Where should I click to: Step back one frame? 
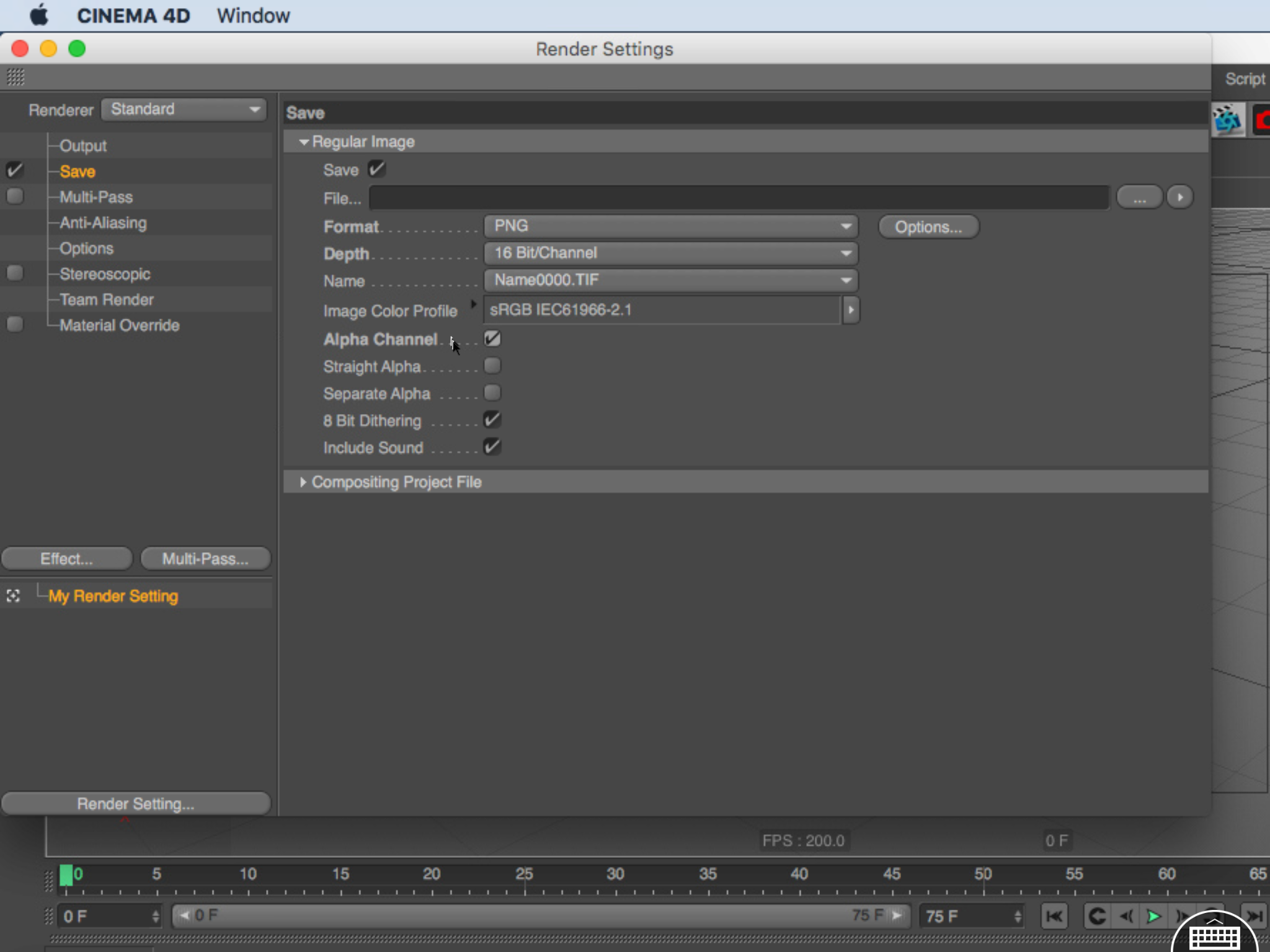[1126, 916]
